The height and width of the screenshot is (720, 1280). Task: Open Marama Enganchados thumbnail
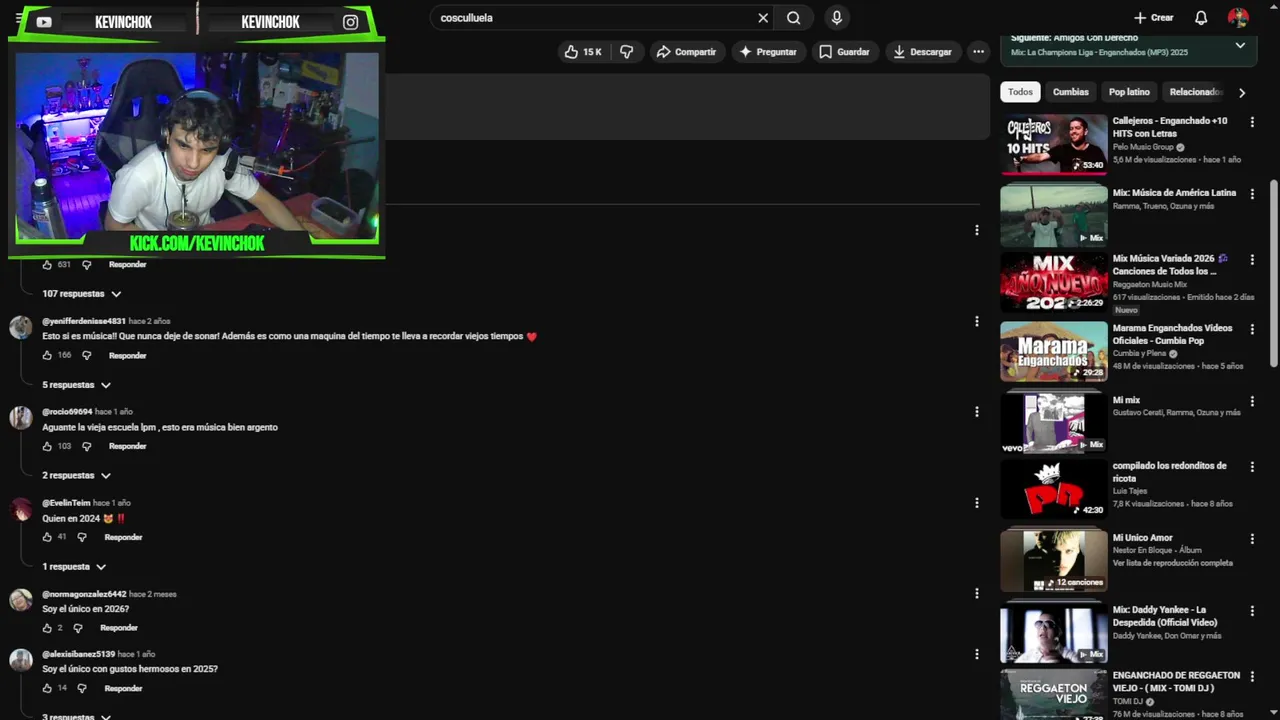tap(1054, 351)
